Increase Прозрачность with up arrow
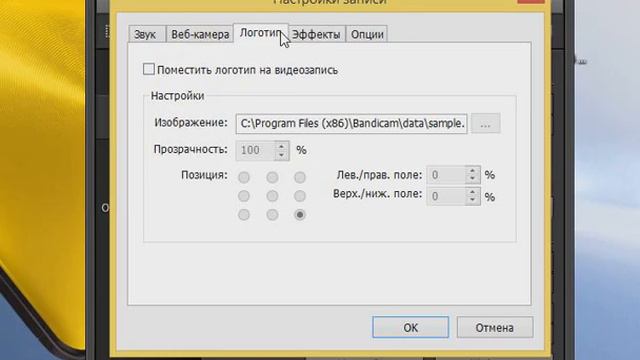Screen dimensions: 640x360 point(282,146)
